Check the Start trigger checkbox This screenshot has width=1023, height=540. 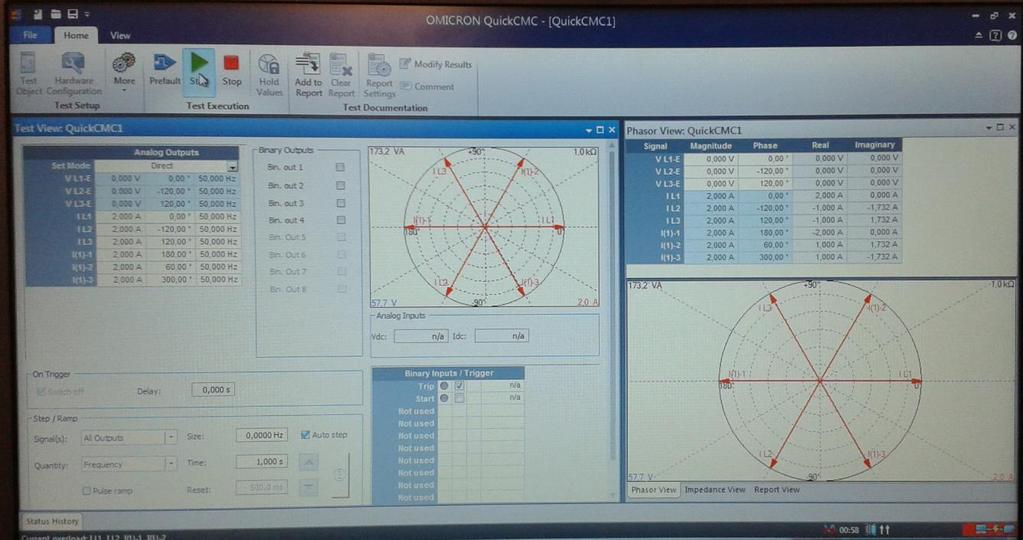coord(460,398)
